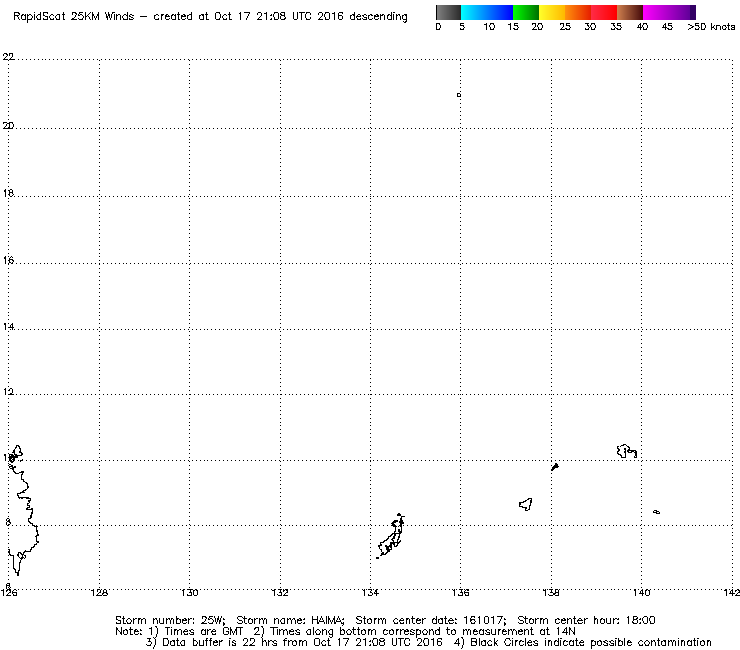Click the island outline near 137.5E 8.5N

pyautogui.click(x=526, y=505)
